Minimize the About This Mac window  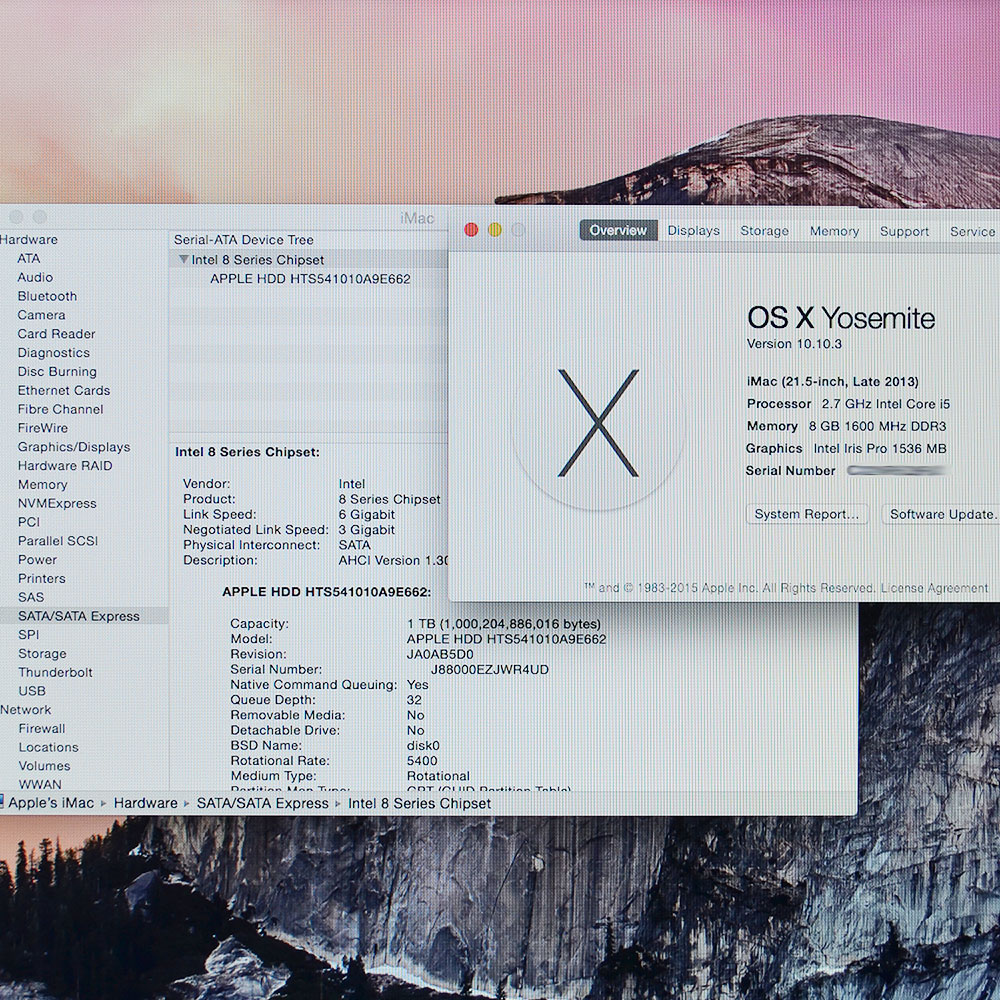[x=495, y=230]
